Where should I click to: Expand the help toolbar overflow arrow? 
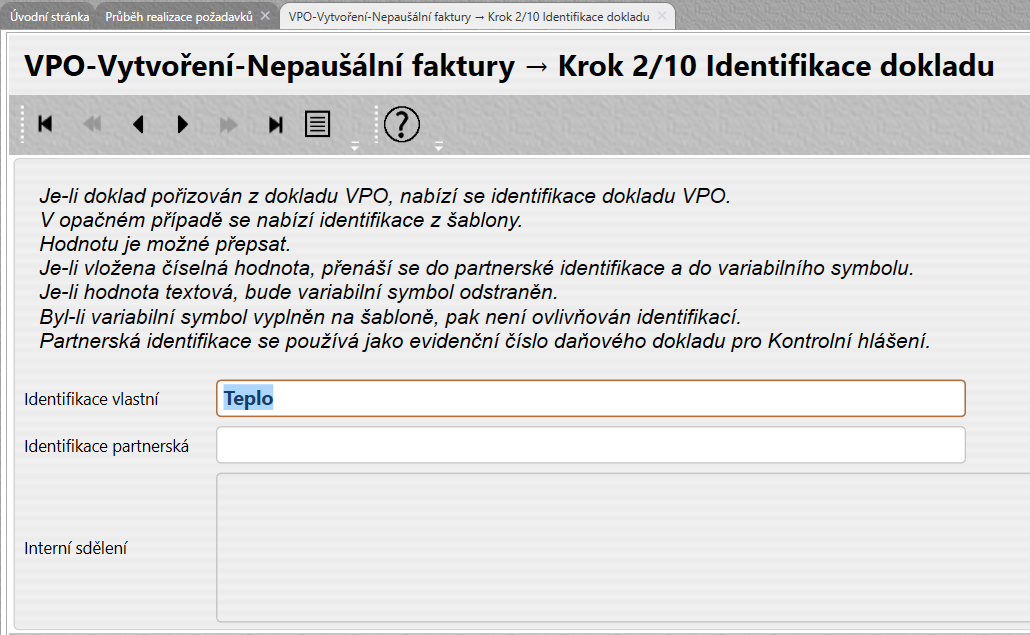(438, 146)
